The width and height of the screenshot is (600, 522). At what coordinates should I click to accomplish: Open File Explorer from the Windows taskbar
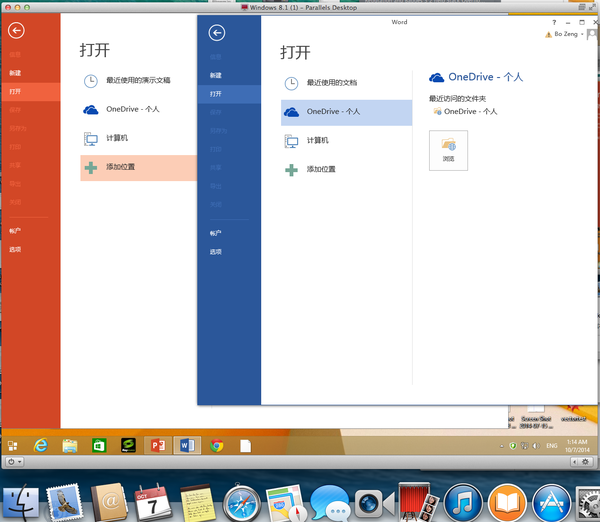point(70,446)
